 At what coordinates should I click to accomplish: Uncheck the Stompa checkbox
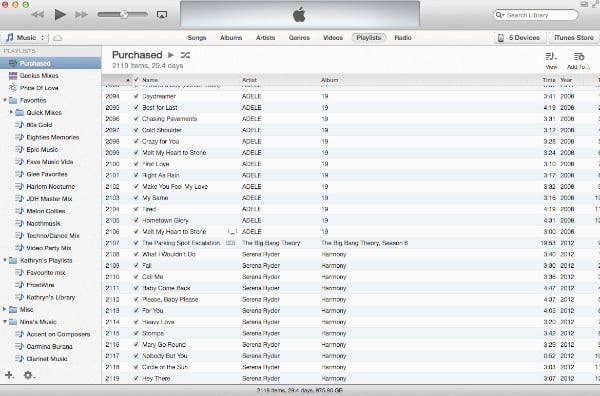coord(136,333)
